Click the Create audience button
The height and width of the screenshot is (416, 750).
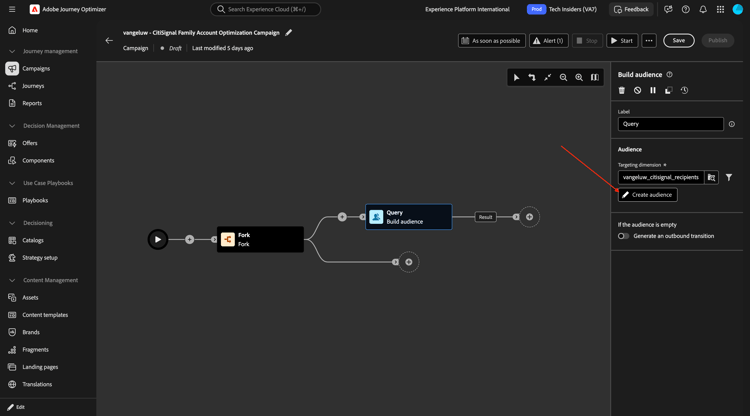coord(648,195)
